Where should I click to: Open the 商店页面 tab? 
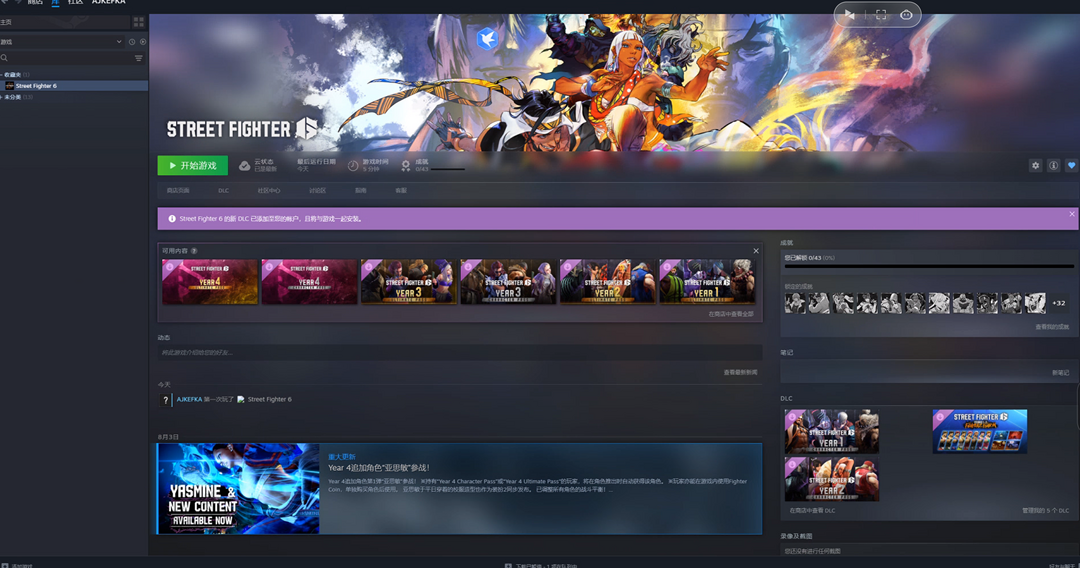178,191
